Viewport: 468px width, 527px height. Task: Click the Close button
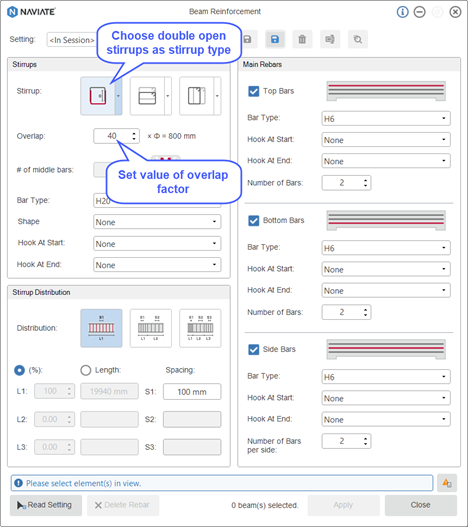pyautogui.click(x=421, y=505)
